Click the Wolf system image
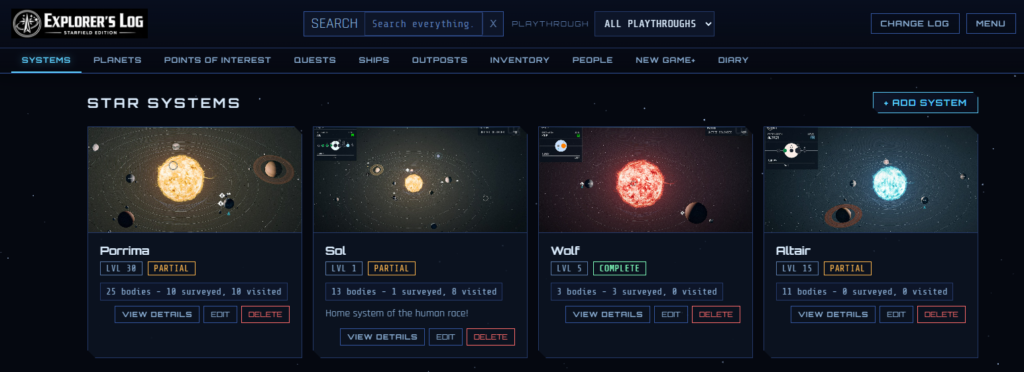Image resolution: width=1024 pixels, height=372 pixels. pyautogui.click(x=645, y=179)
